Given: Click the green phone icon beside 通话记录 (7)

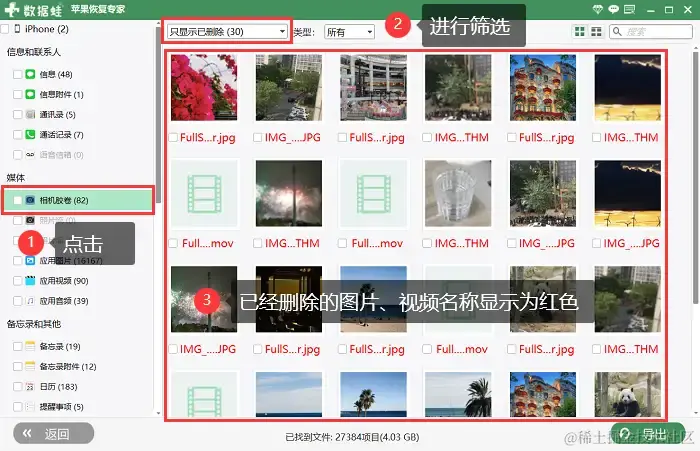Looking at the screenshot, I should [30, 134].
